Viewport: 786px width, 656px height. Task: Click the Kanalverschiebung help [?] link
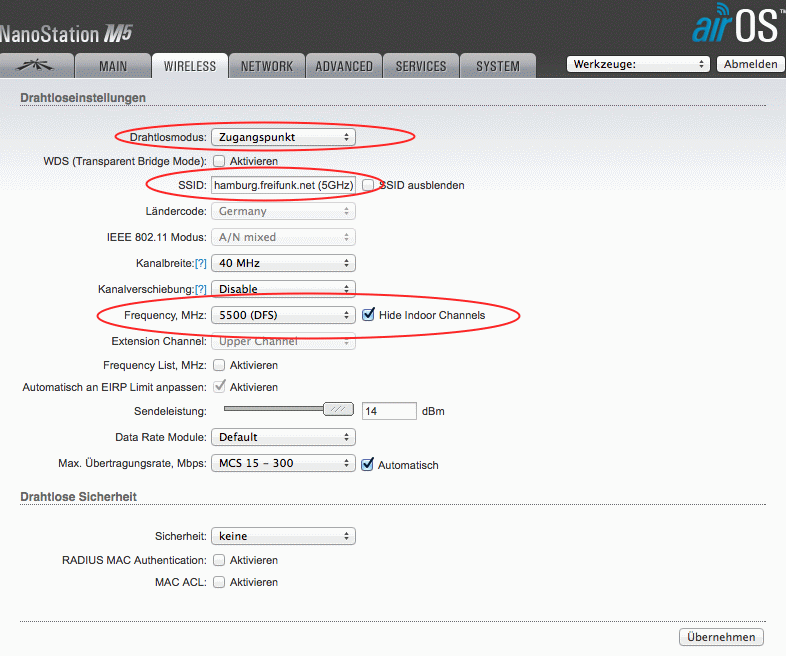tap(201, 289)
